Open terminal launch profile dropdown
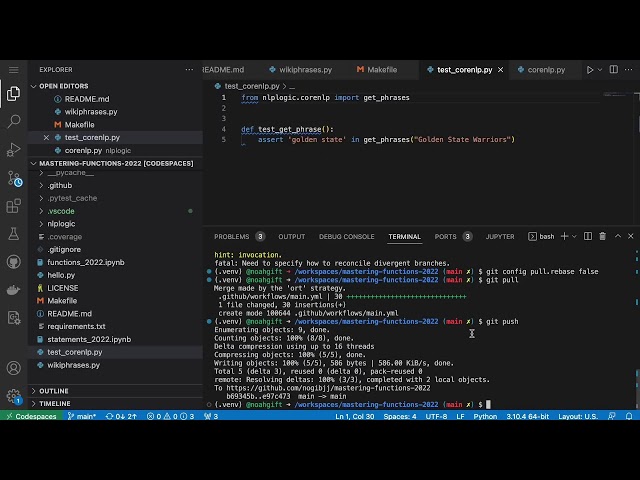640x480 pixels. click(x=574, y=236)
